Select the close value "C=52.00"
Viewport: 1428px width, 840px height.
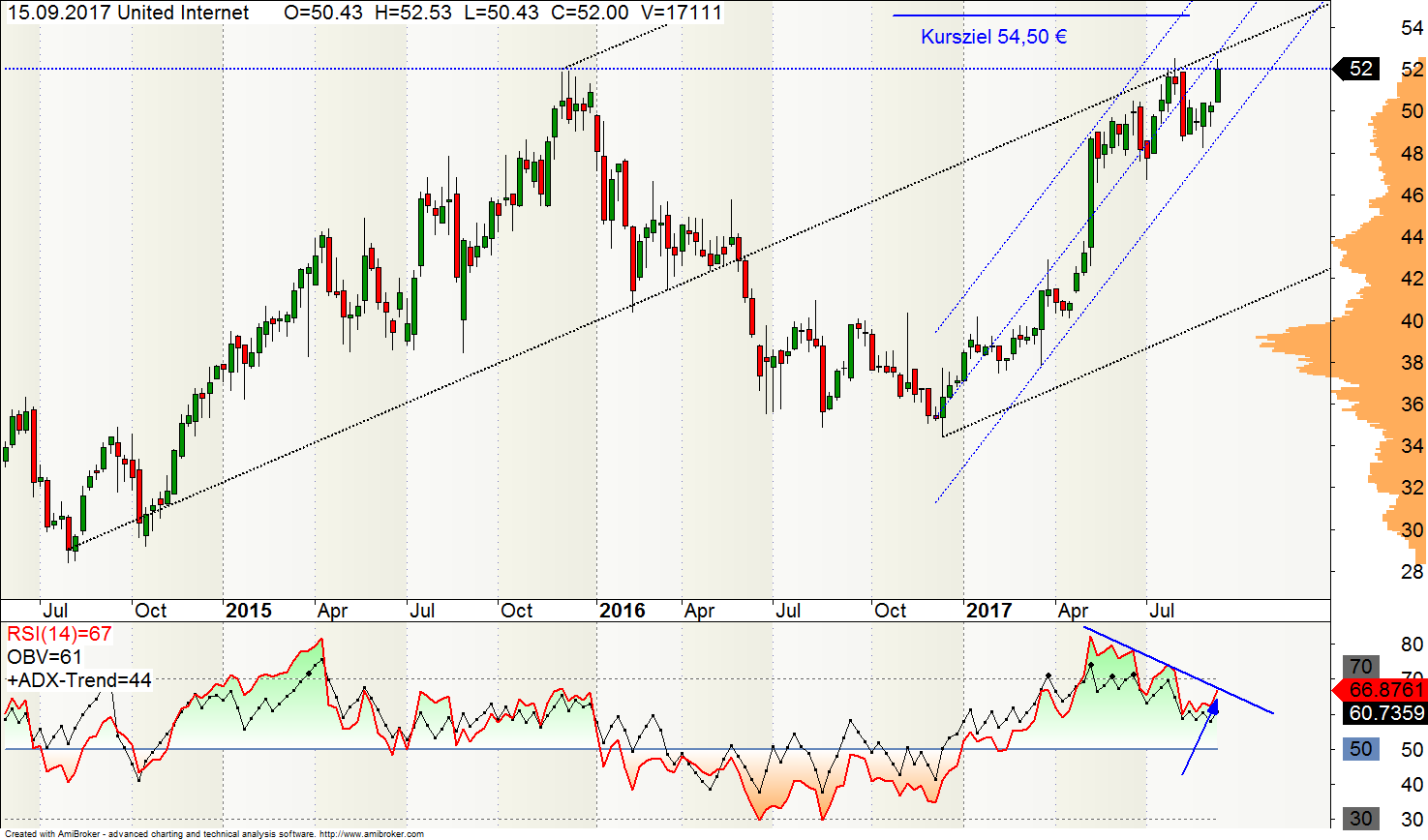(589, 14)
